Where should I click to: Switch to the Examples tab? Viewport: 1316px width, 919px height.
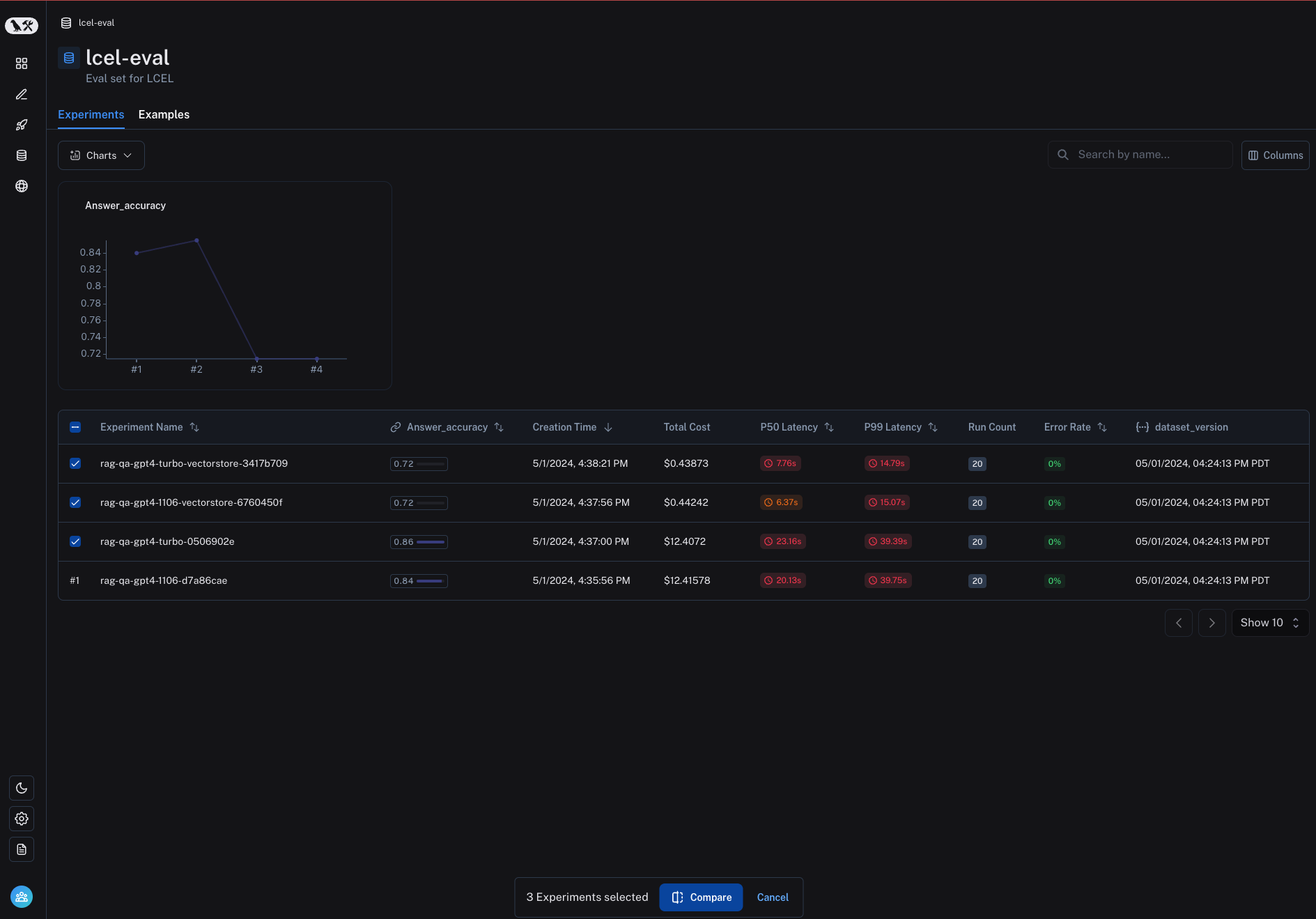(164, 114)
